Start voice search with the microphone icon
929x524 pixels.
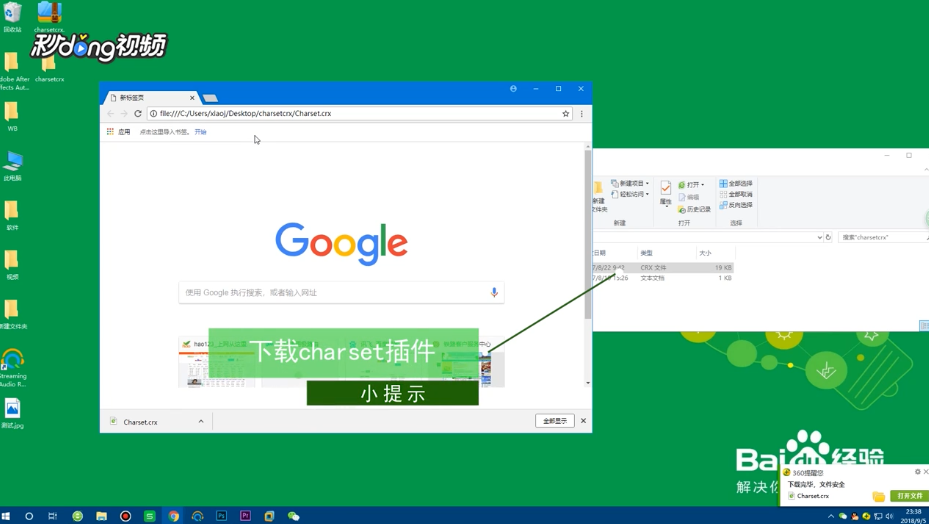coord(494,292)
